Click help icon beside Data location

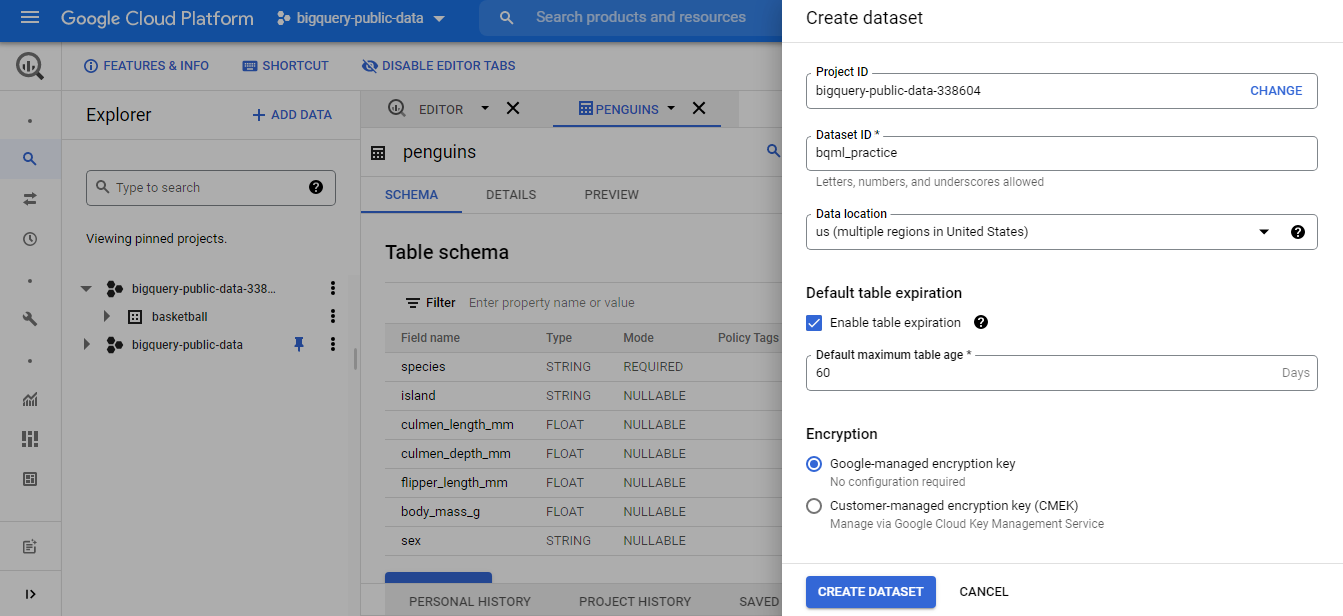(x=1298, y=232)
